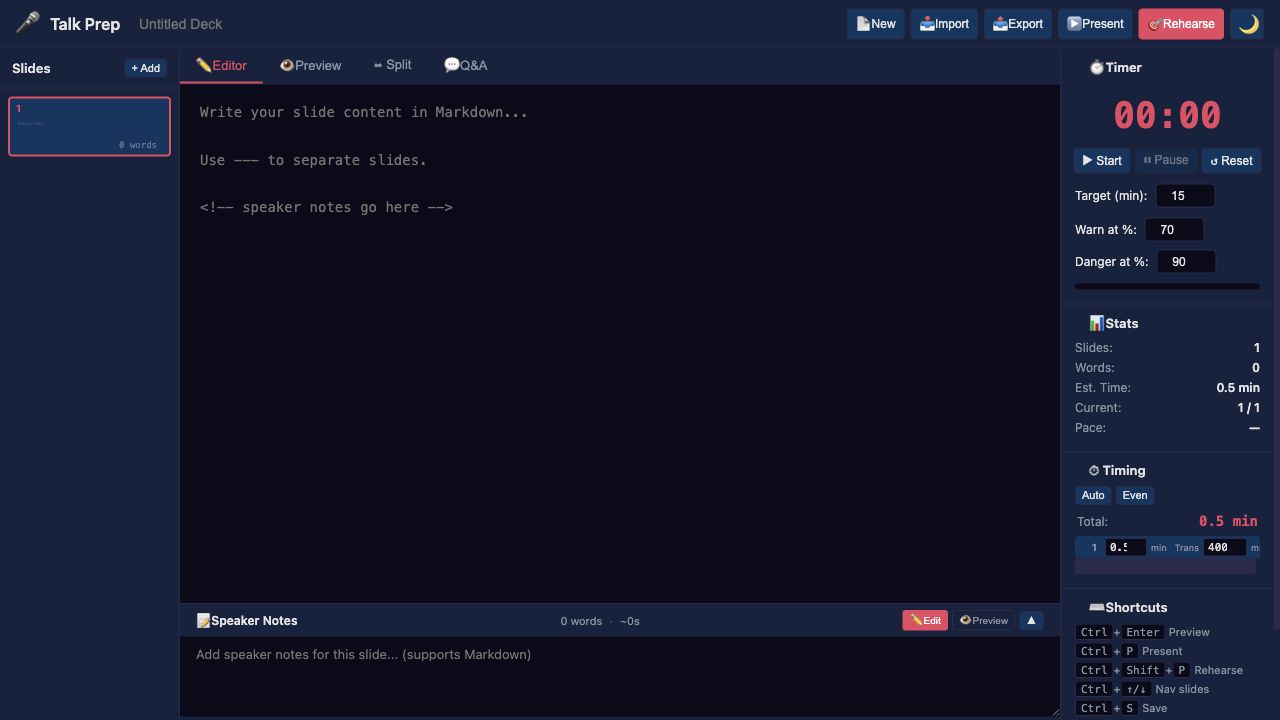The height and width of the screenshot is (720, 1280).
Task: Click the Timing section heading
Action: [x=1116, y=470]
